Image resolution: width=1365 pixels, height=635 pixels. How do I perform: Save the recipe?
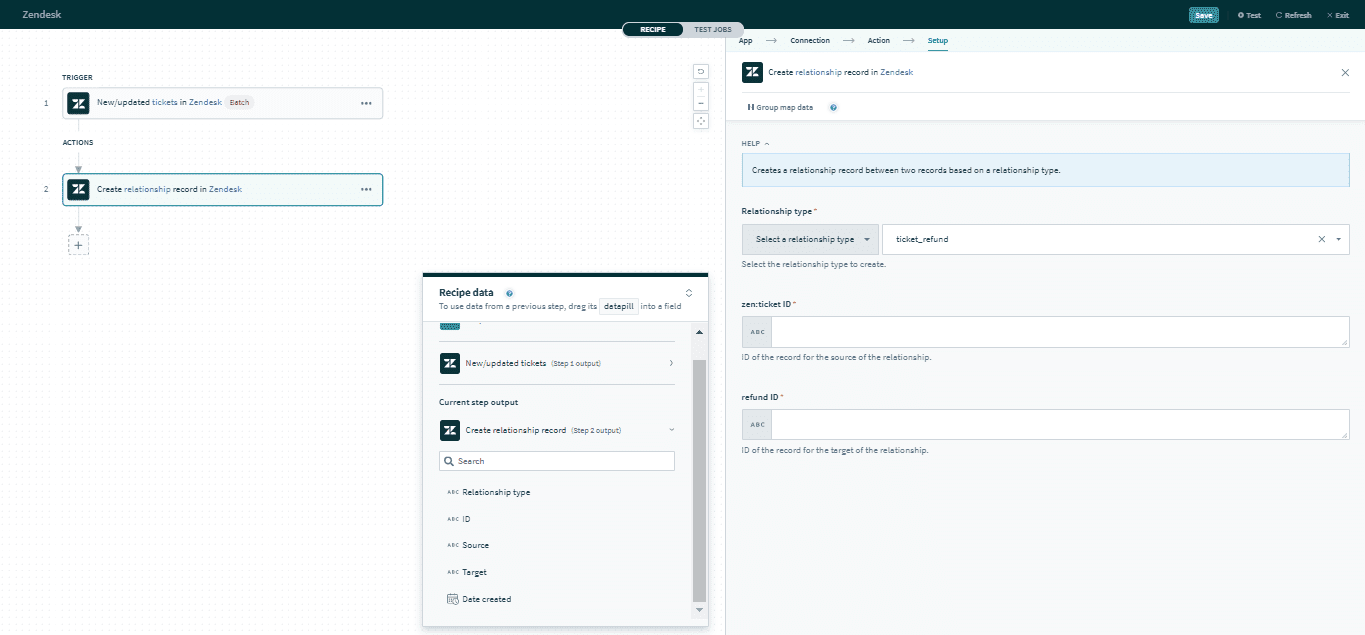[x=1204, y=15]
